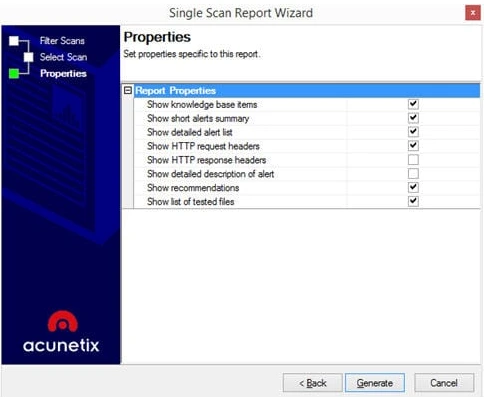Viewport: 484px width, 397px height.
Task: Enable Show HTTP response headers checkbox
Action: 413,160
